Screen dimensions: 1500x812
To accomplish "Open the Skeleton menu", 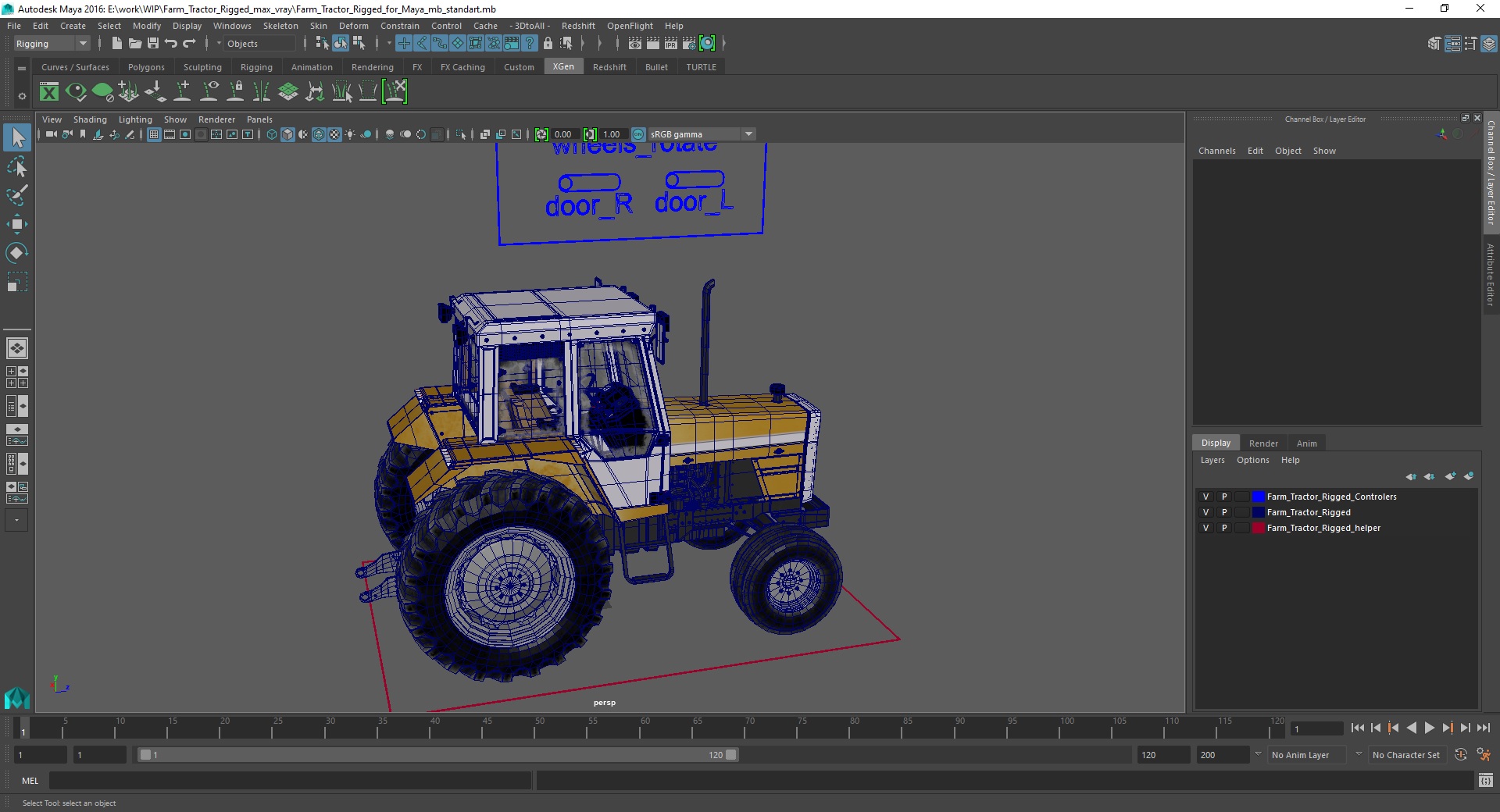I will (280, 26).
